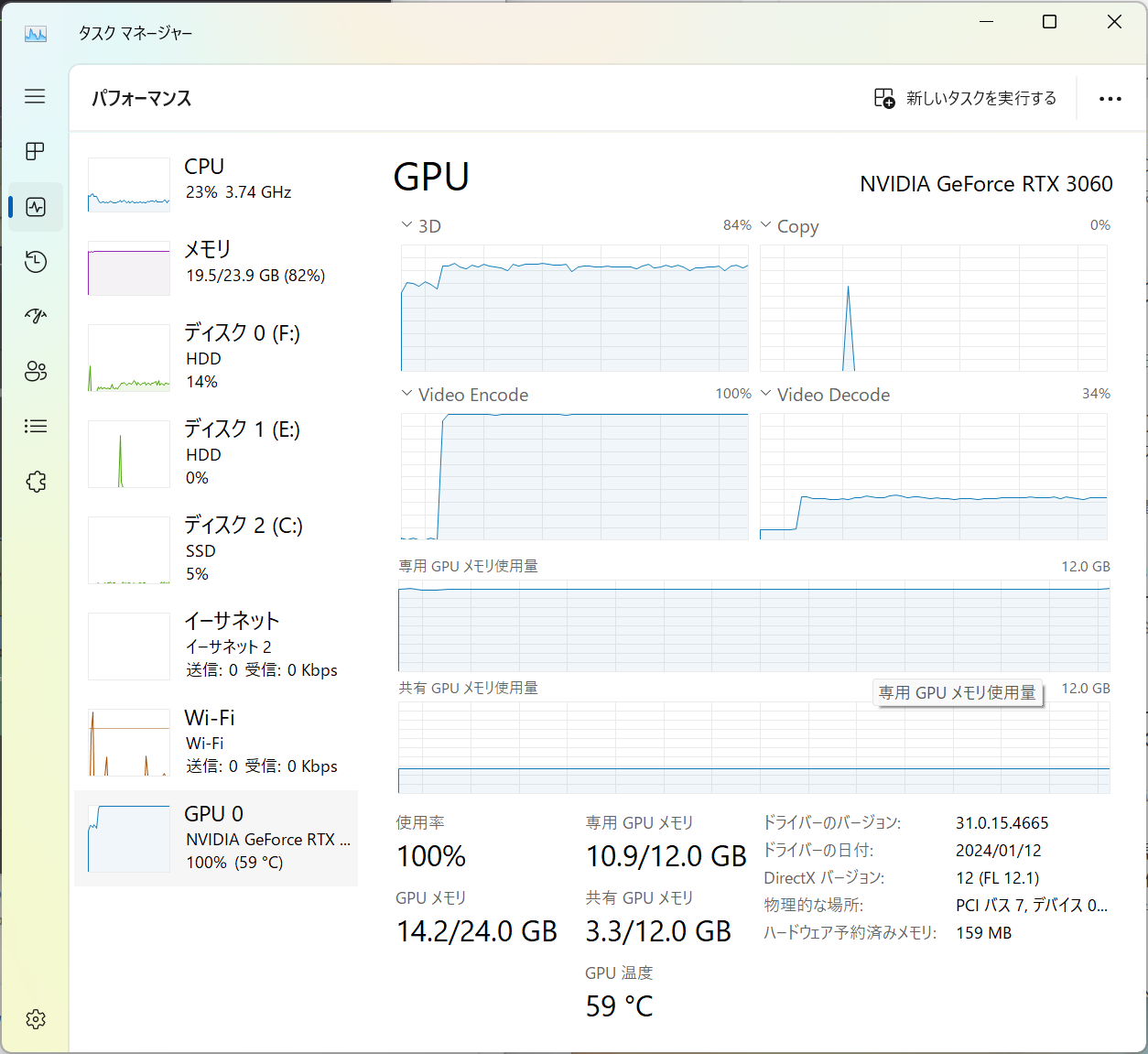The image size is (1148, 1054).
Task: Click the 34% label above Video Decode
Action: point(1096,394)
